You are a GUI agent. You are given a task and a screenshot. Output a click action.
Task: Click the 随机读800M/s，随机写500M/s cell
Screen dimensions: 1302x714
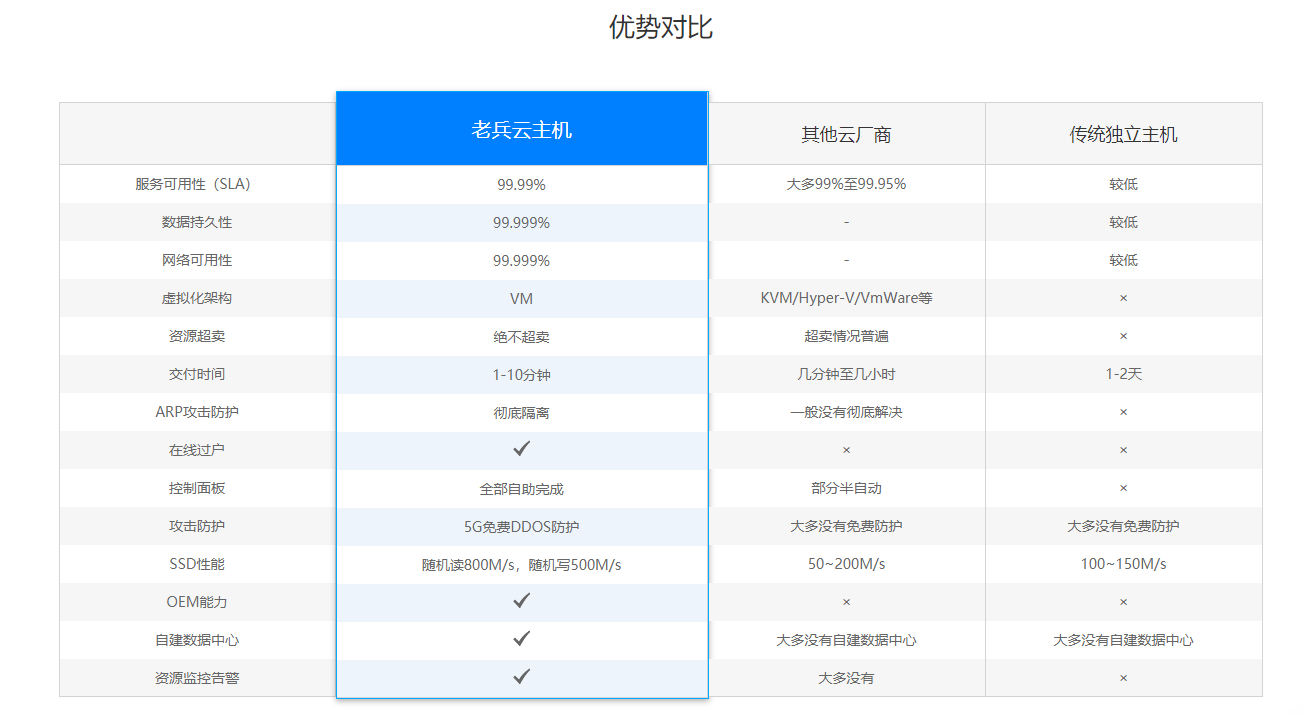point(521,565)
